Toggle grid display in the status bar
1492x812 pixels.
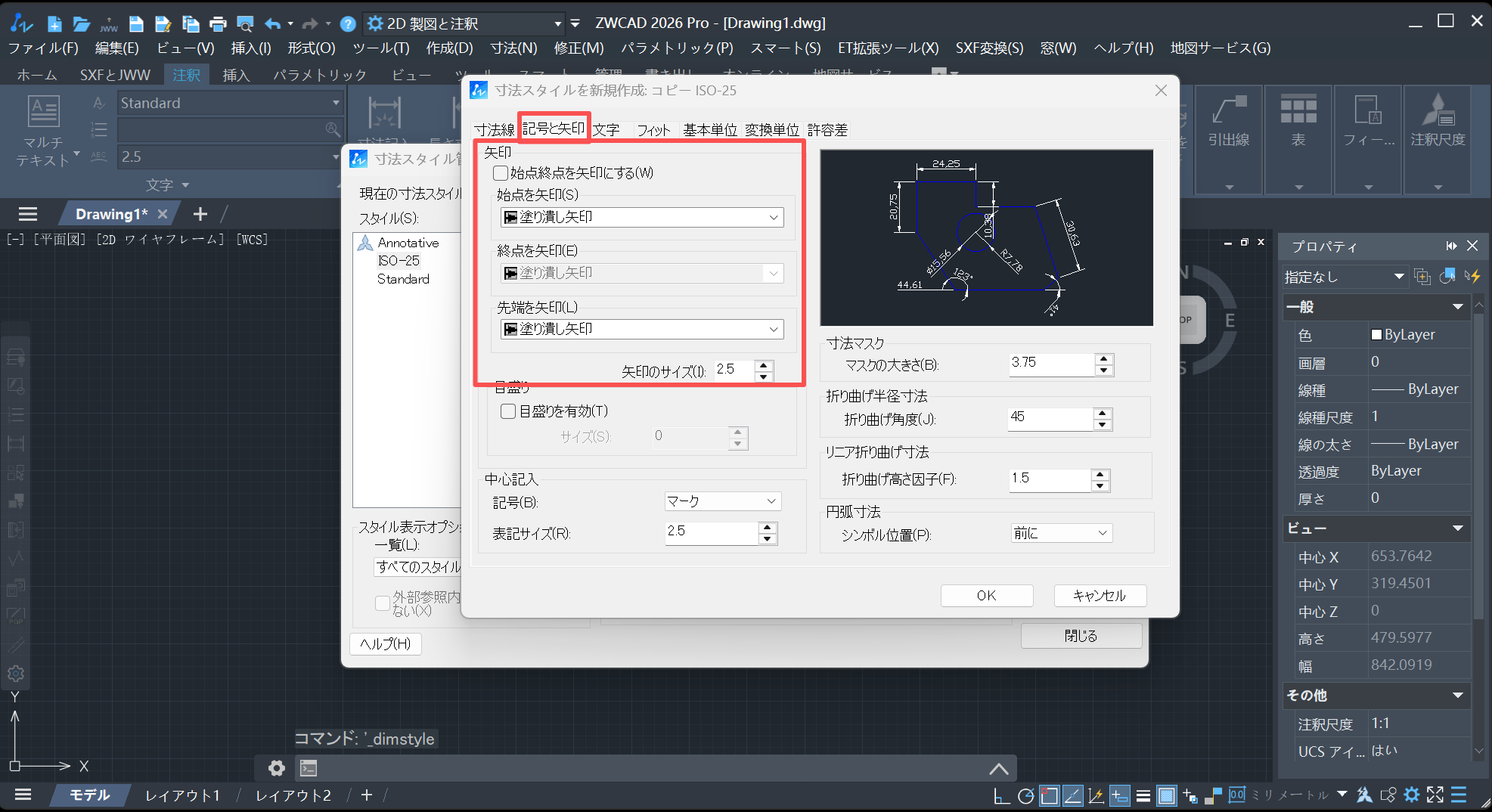coord(1167,795)
